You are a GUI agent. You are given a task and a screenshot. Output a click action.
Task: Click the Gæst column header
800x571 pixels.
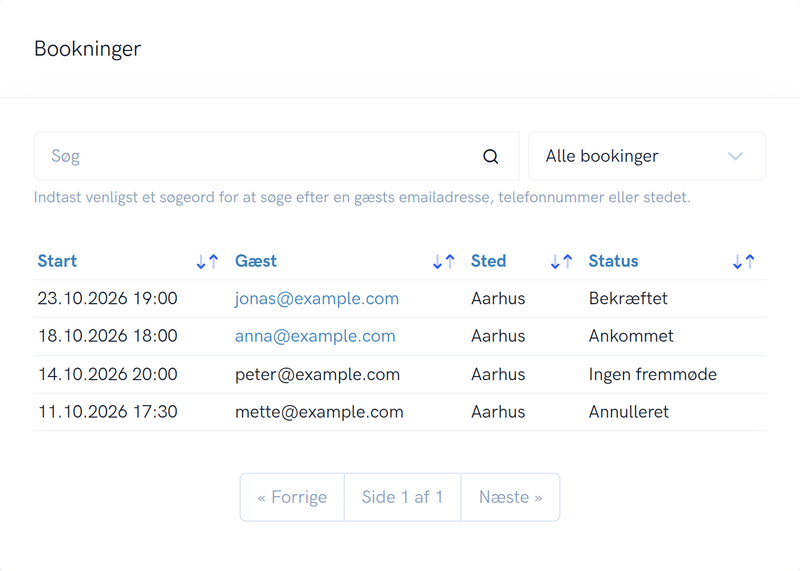click(x=256, y=261)
